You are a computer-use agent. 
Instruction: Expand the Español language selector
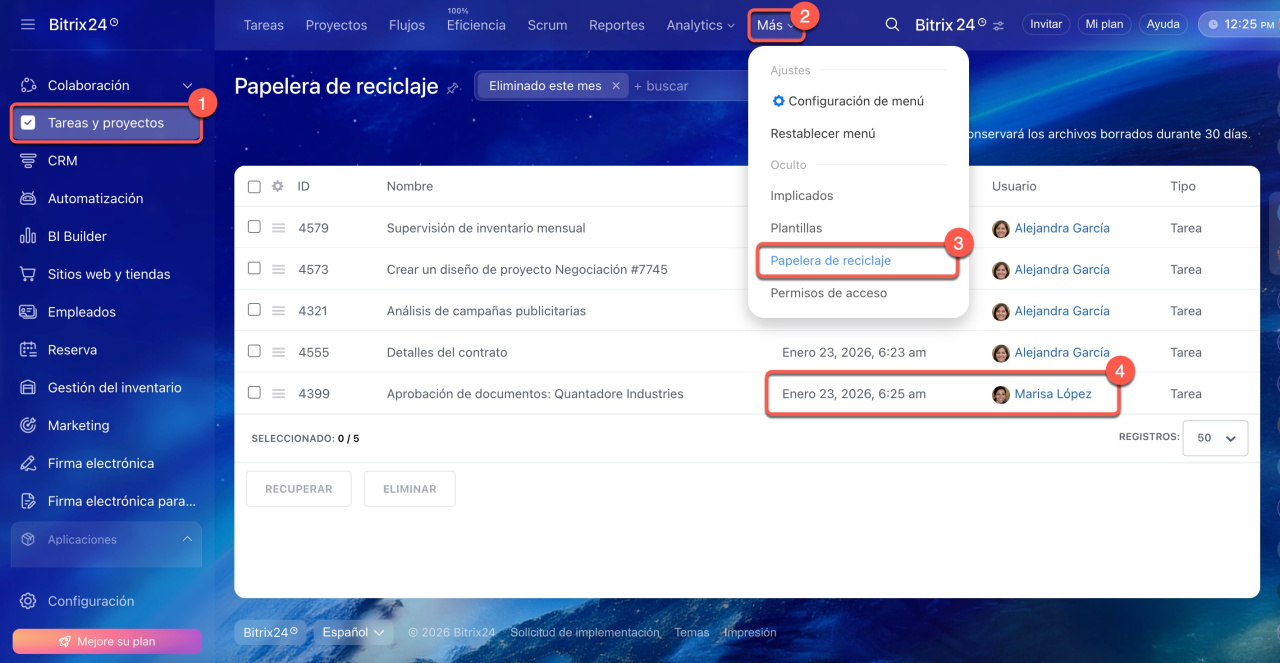coord(352,632)
